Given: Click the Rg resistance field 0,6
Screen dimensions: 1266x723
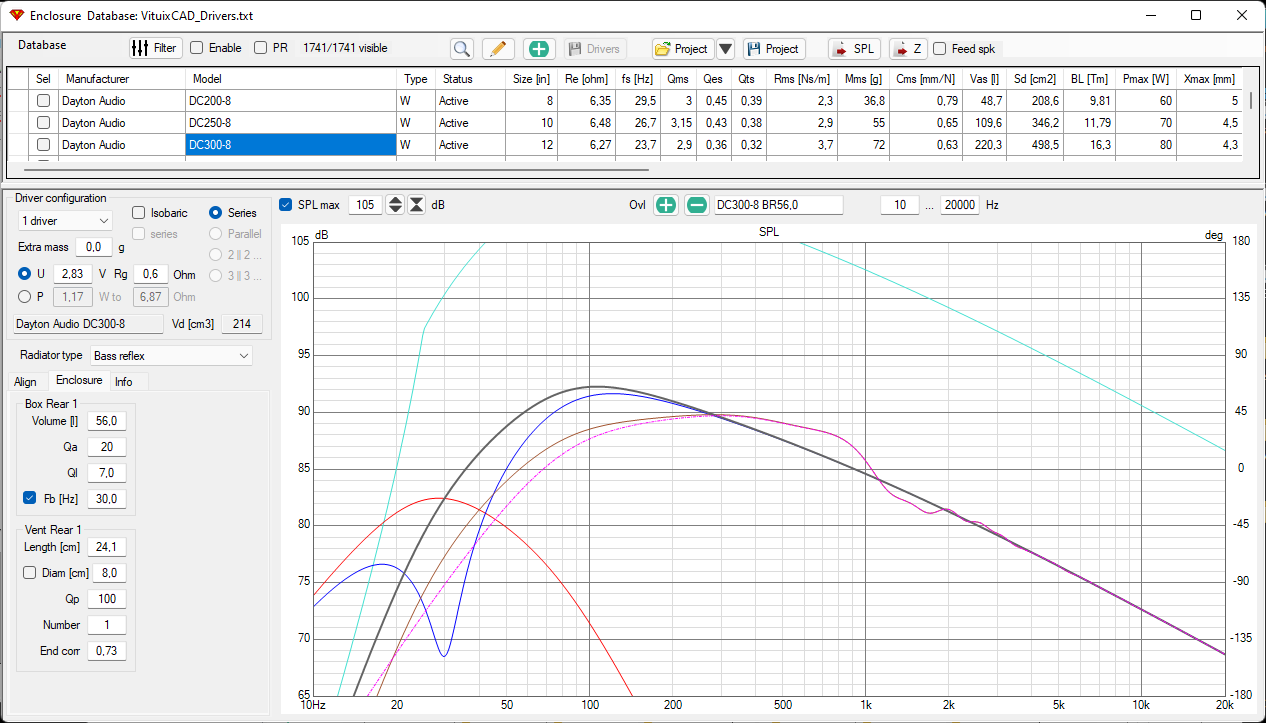Looking at the screenshot, I should click(152, 274).
